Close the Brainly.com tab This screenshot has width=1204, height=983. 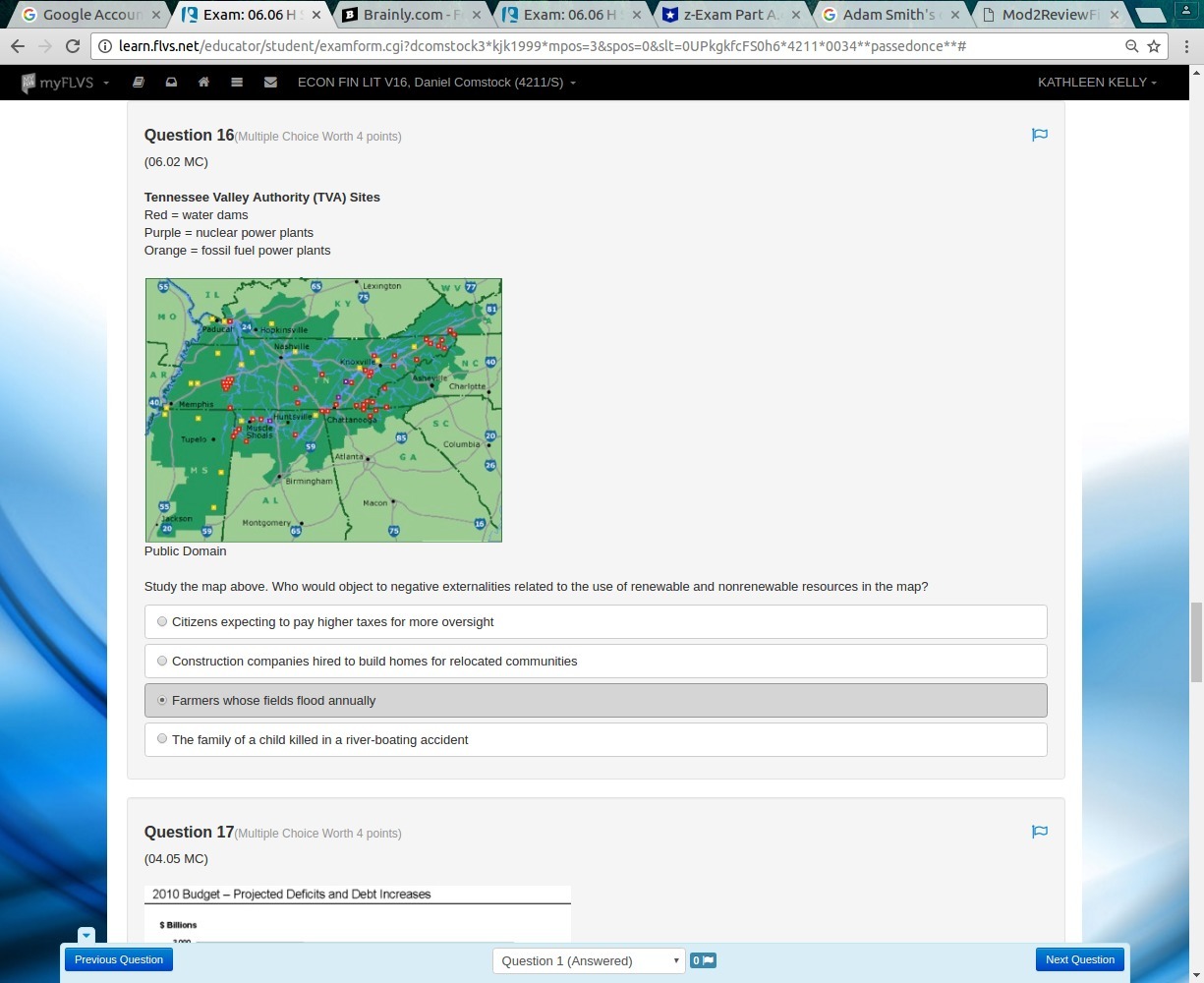(x=476, y=15)
